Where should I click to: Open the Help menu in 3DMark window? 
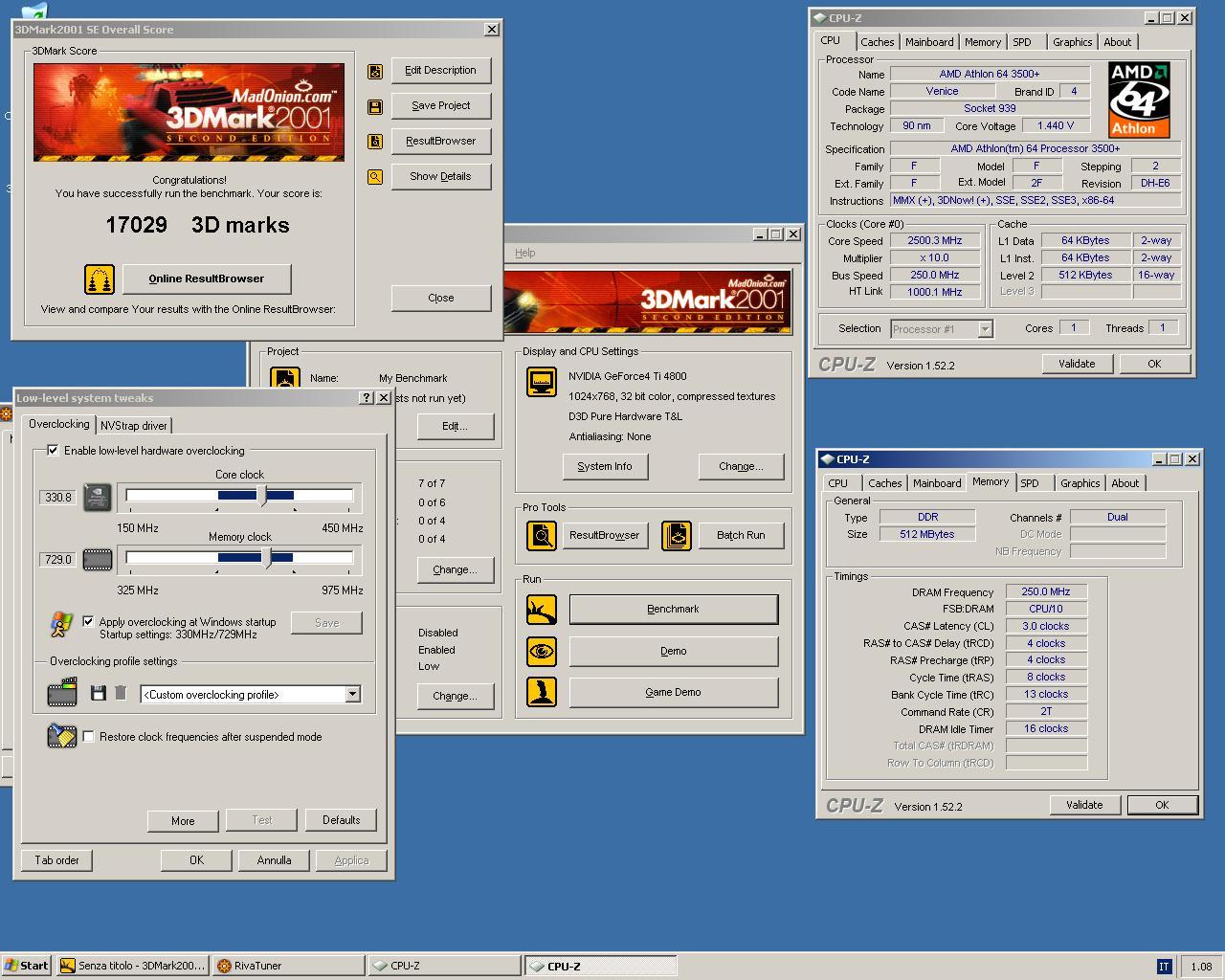525,253
